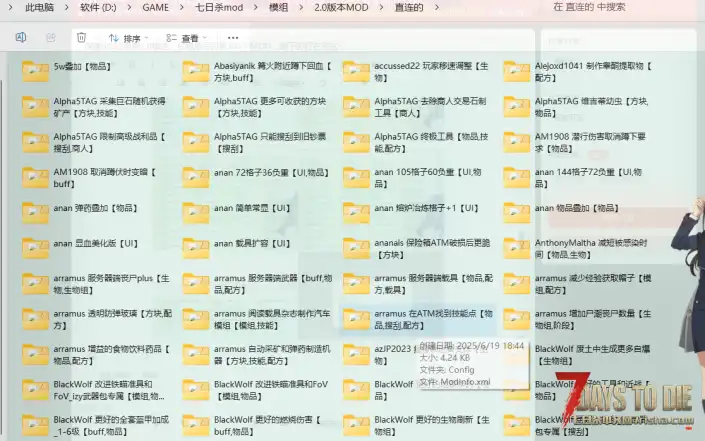Image resolution: width=705 pixels, height=441 pixels.
Task: Click the arramus 增益的食物饮料药品 folder name
Action: click(x=112, y=355)
